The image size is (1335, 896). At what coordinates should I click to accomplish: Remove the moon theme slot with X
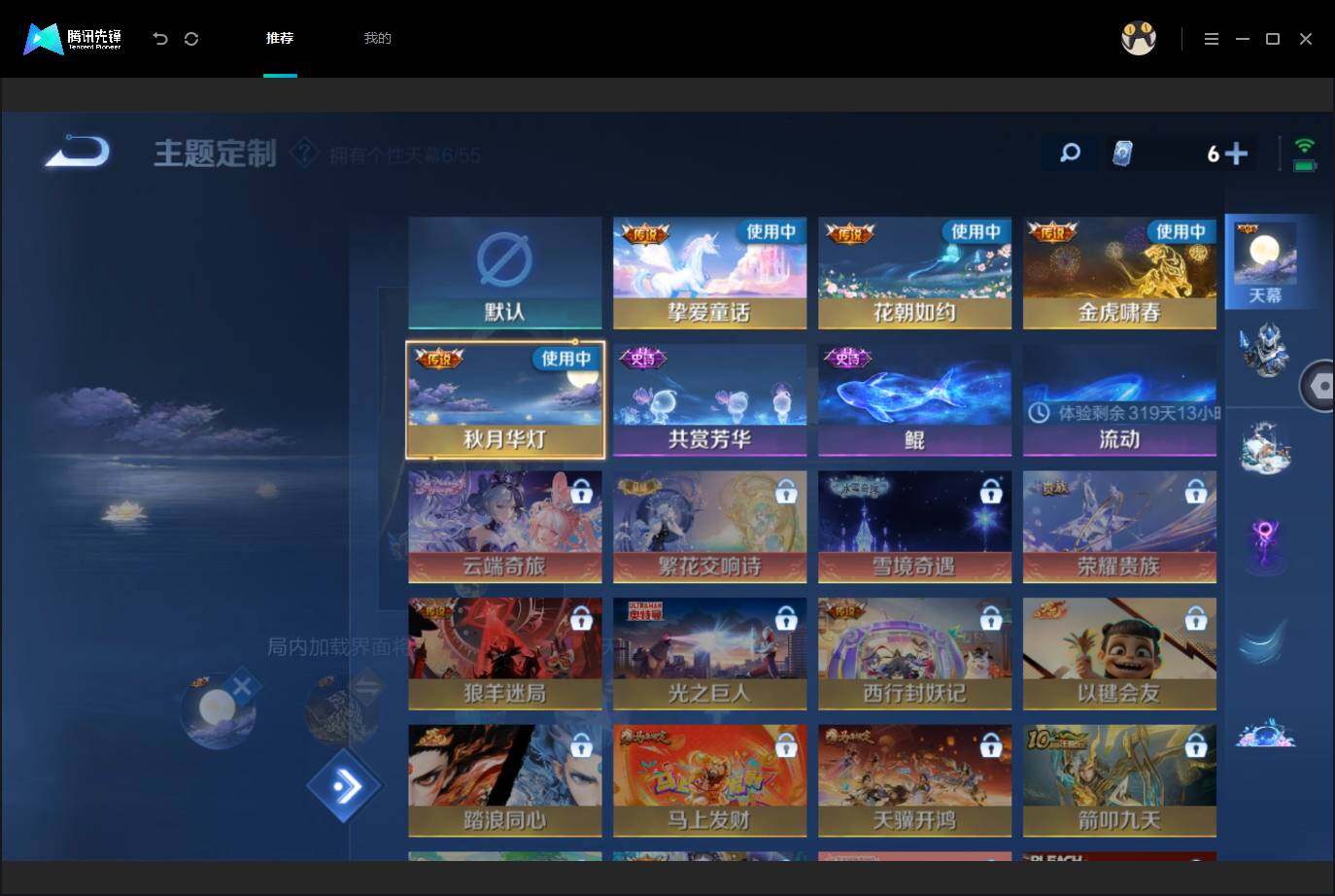point(242,687)
